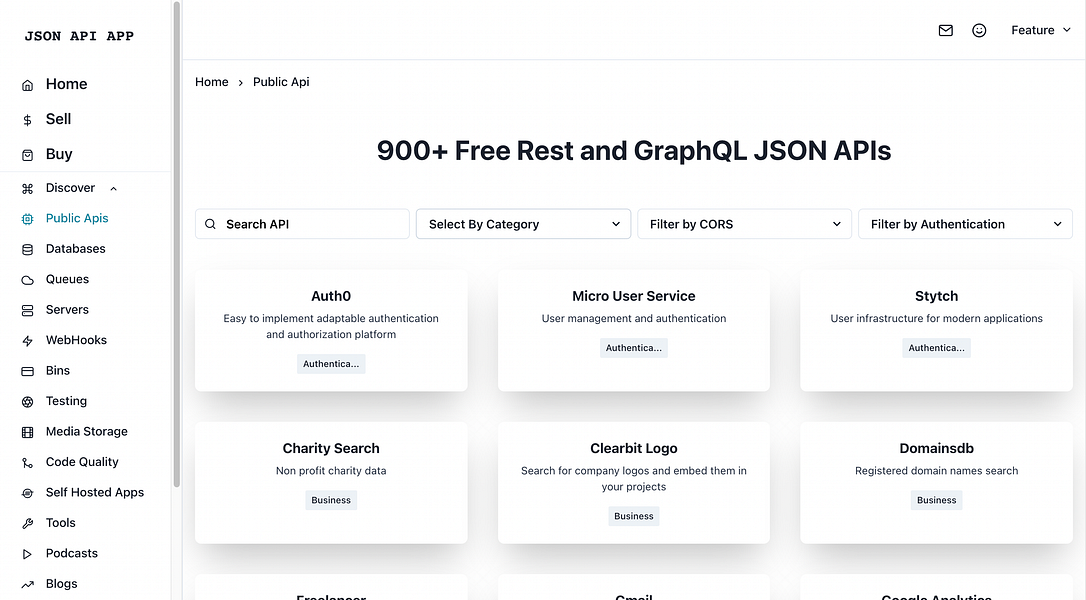Open Servers in the sidebar
Viewport: 1086px width, 600px height.
[x=67, y=310]
